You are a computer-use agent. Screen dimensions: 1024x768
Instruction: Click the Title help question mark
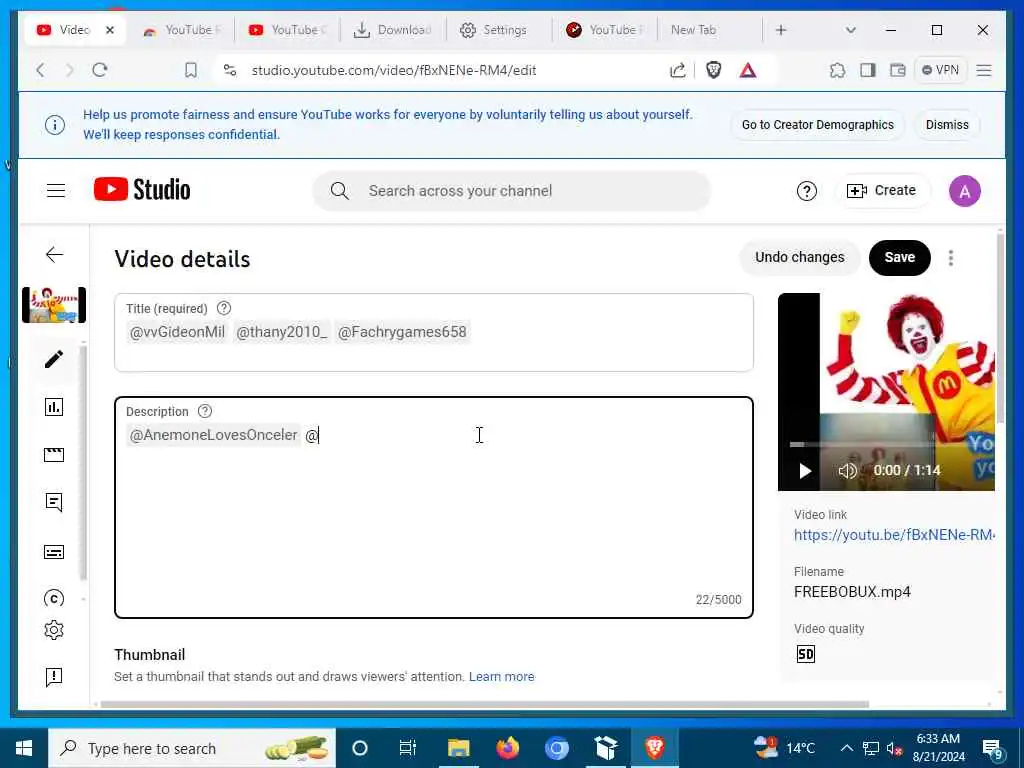[224, 308]
